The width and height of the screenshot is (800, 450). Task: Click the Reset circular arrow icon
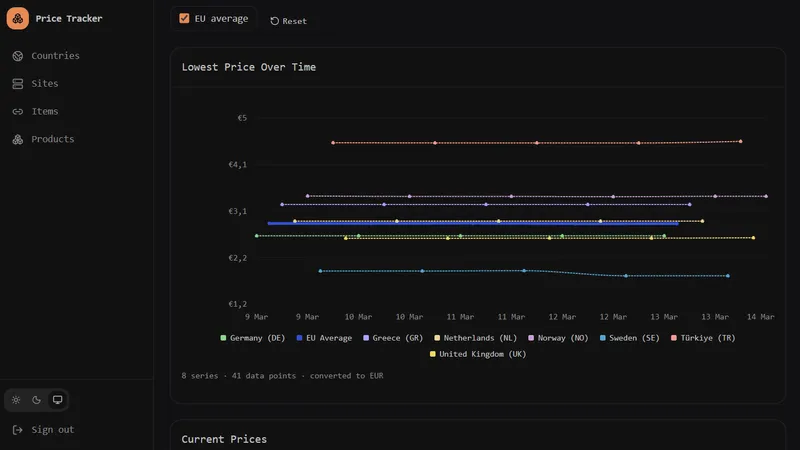tap(274, 21)
